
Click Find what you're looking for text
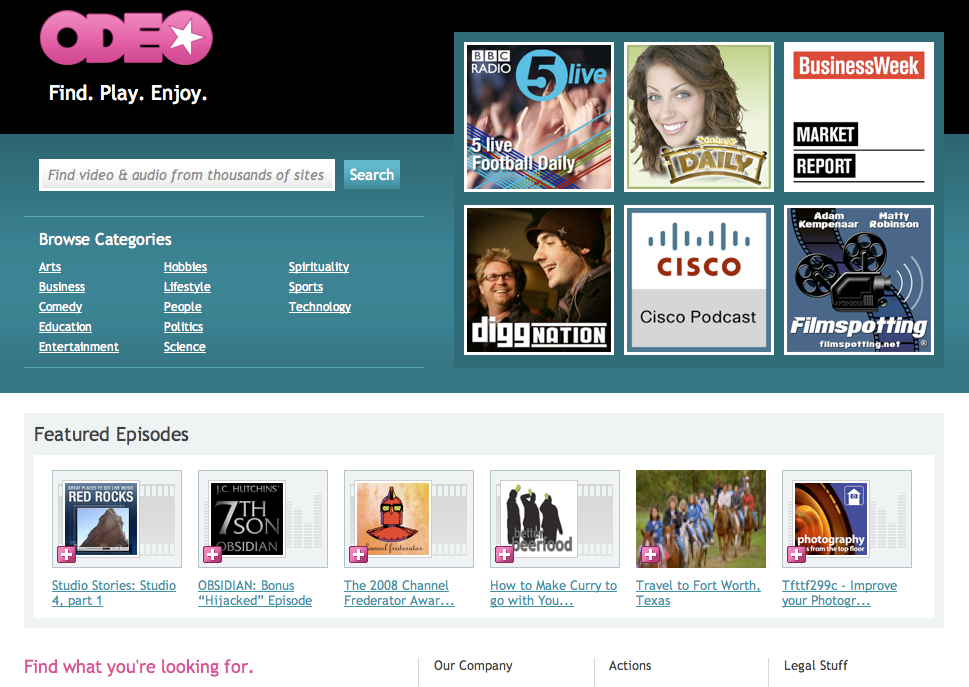138,667
